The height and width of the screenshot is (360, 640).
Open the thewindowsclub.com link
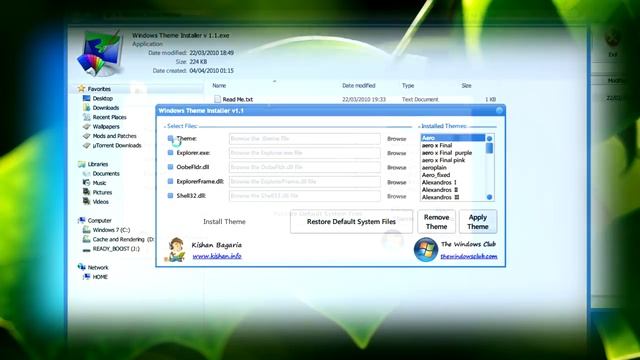469,256
